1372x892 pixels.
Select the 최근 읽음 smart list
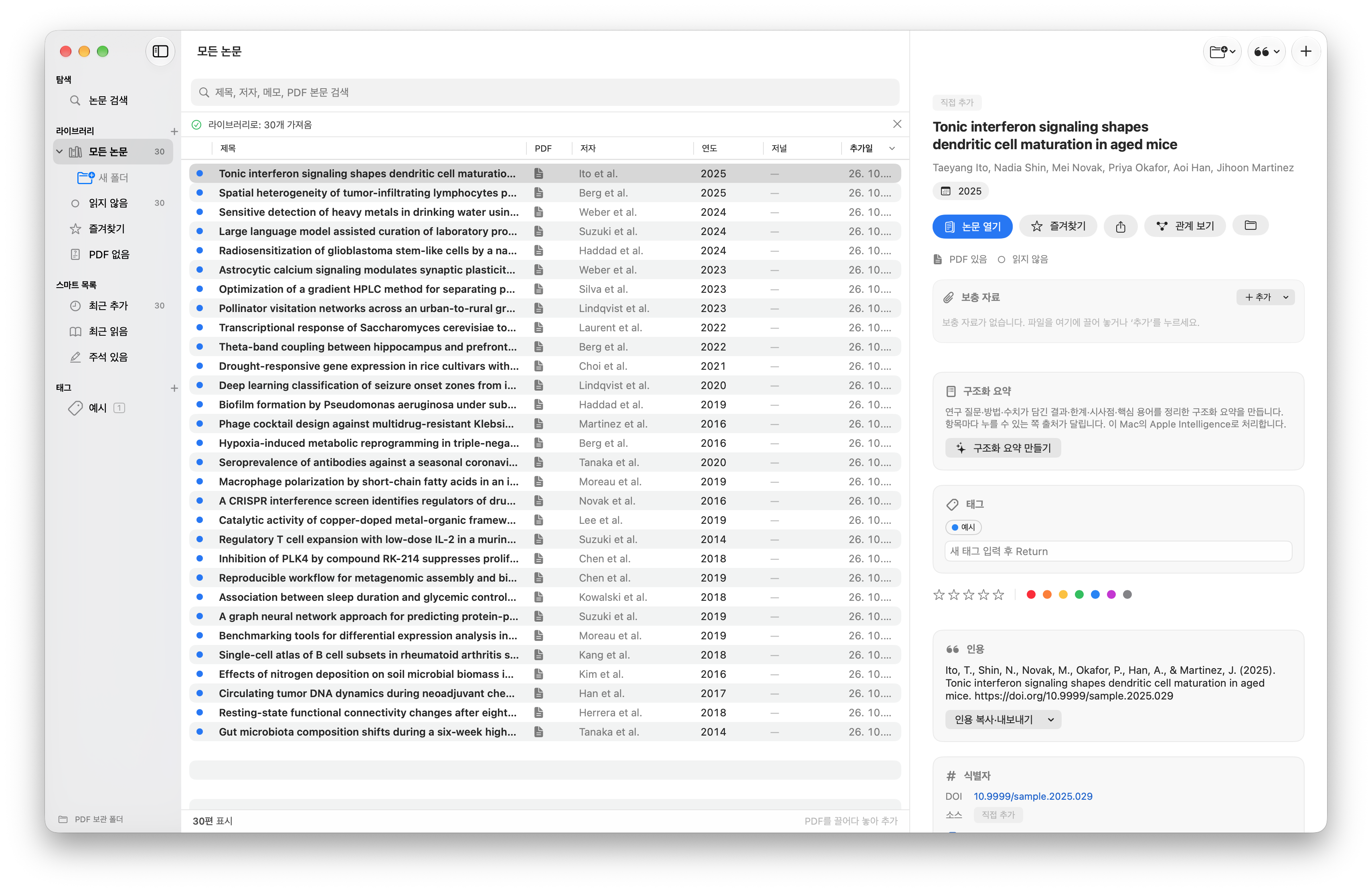coord(113,332)
